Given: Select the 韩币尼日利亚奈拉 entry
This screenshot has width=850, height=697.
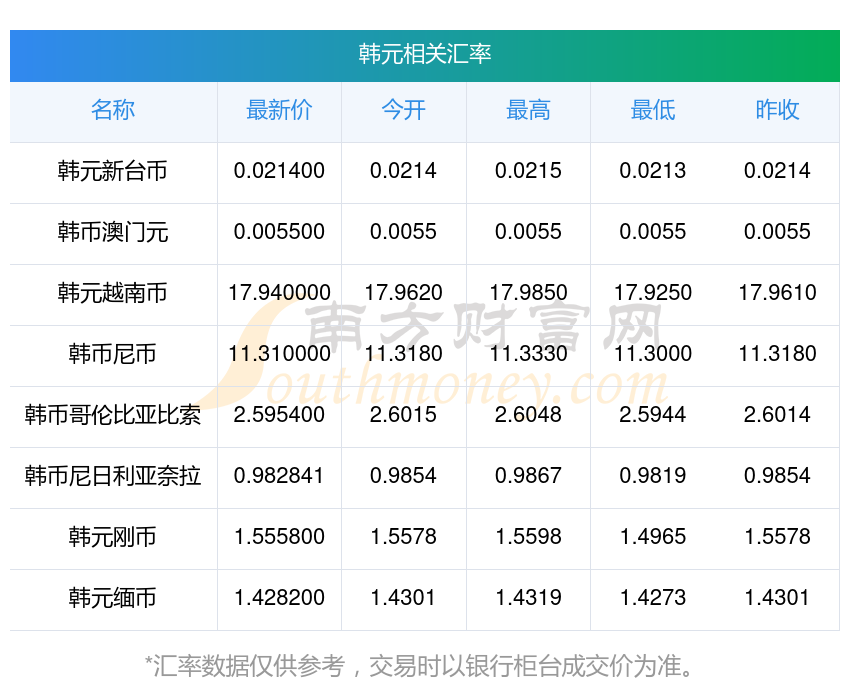Looking at the screenshot, I should click(113, 477).
